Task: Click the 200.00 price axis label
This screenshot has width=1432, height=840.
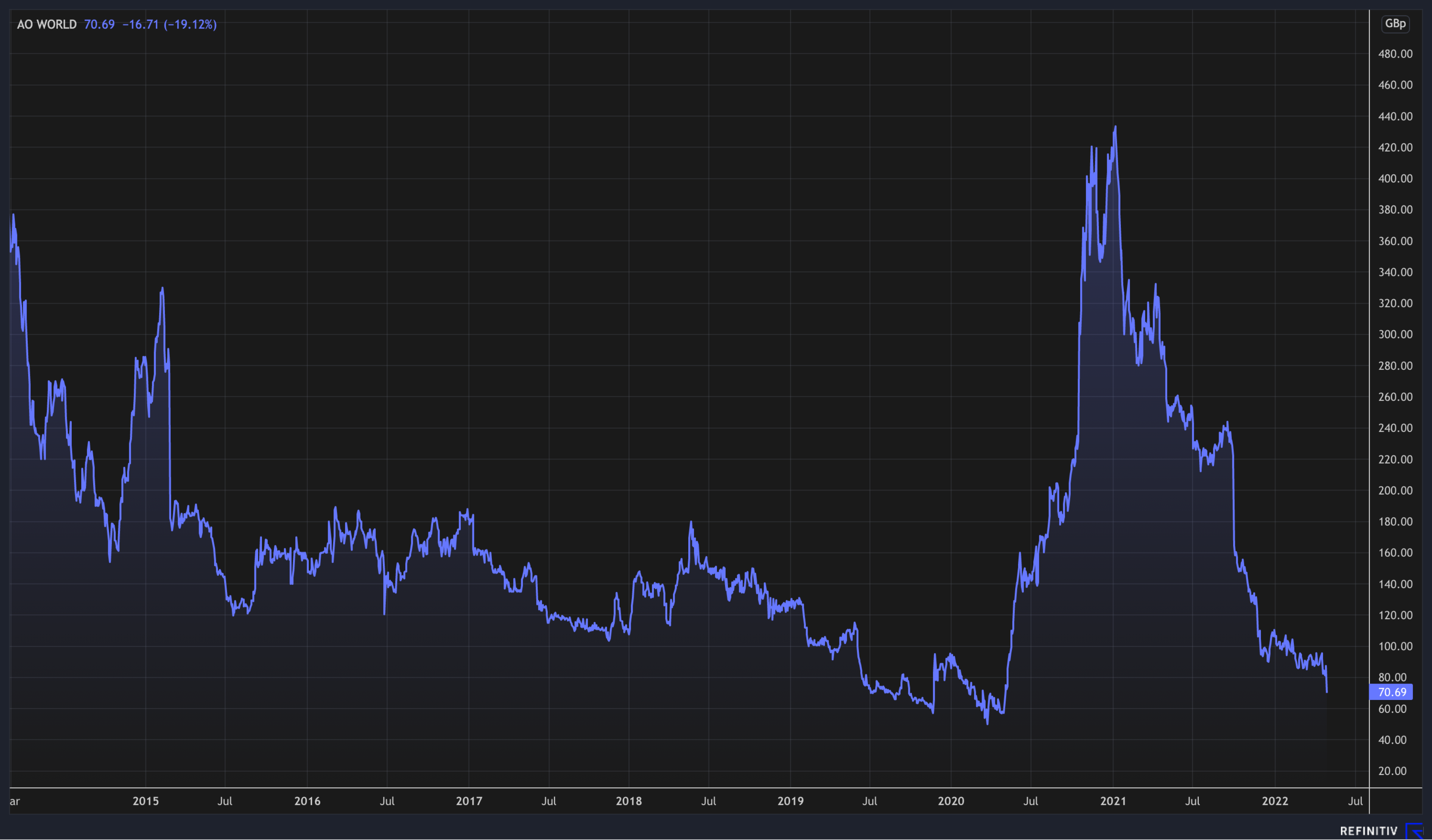Action: (x=1395, y=491)
